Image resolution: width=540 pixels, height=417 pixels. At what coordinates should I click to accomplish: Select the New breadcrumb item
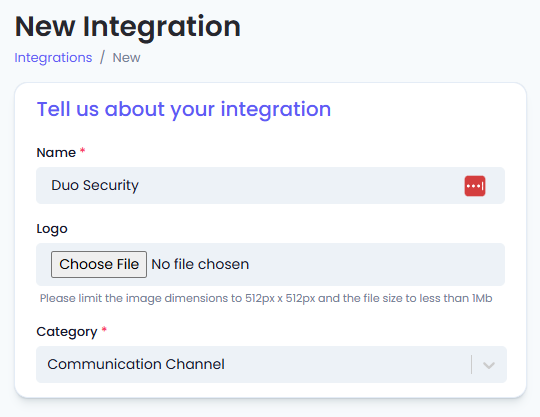point(126,58)
